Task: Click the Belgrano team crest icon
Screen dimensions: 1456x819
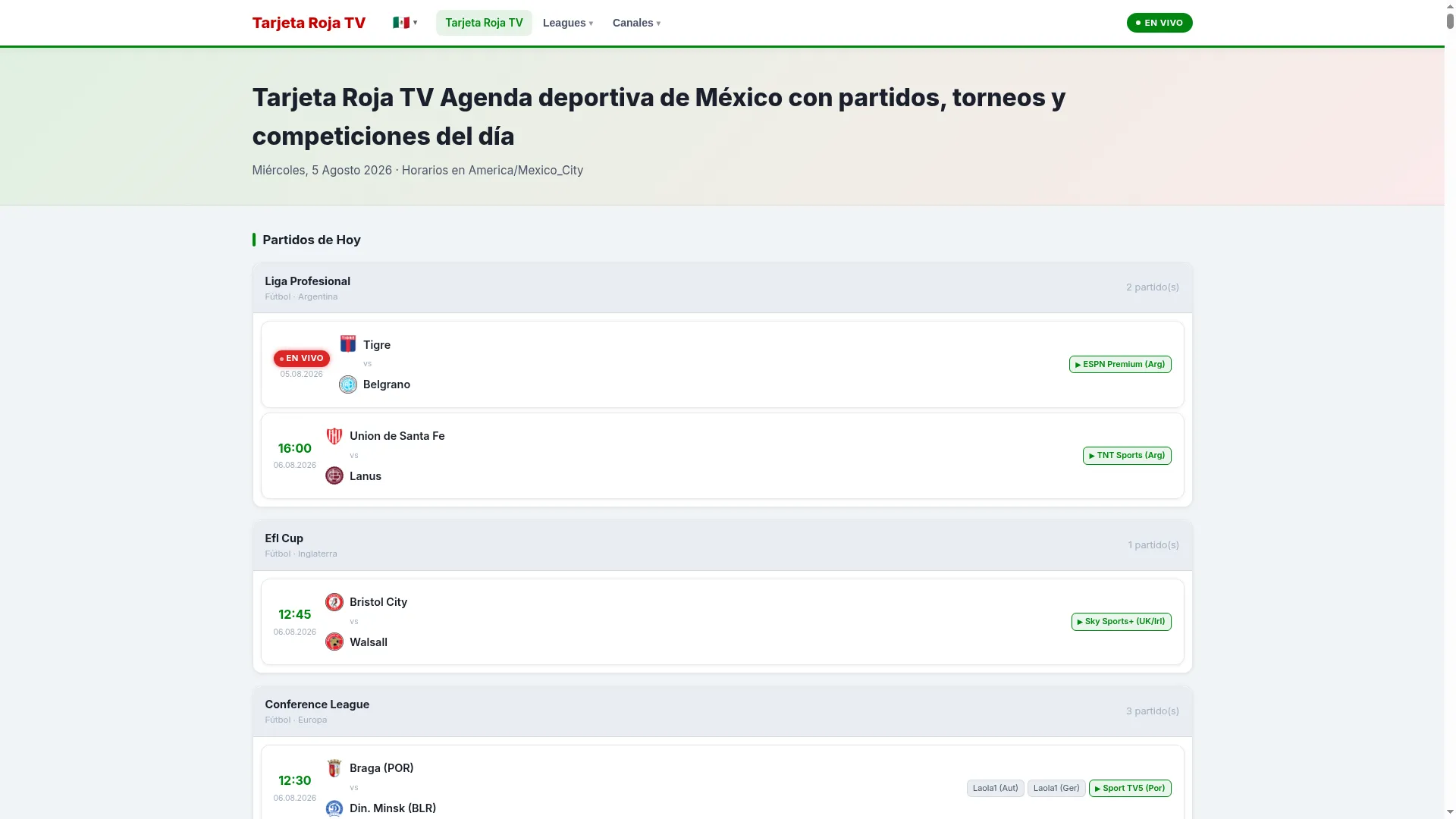Action: (348, 384)
